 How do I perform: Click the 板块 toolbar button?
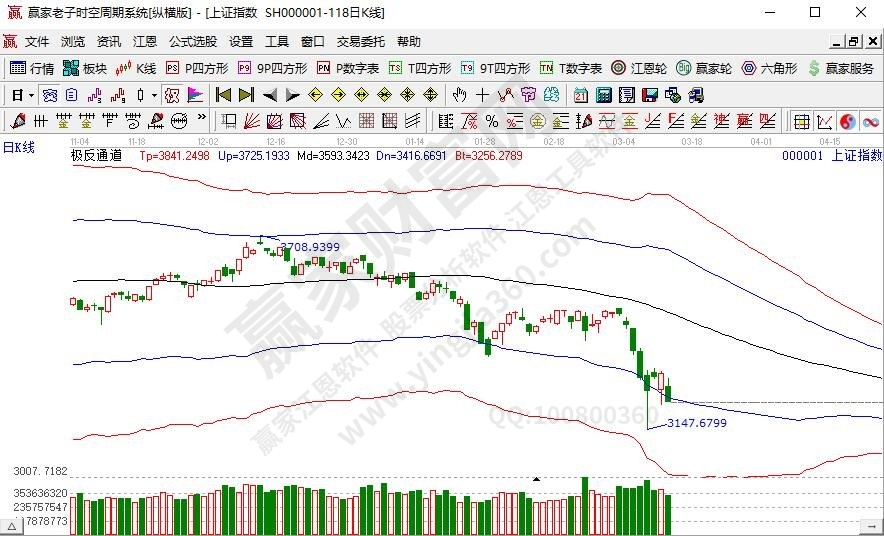click(85, 68)
